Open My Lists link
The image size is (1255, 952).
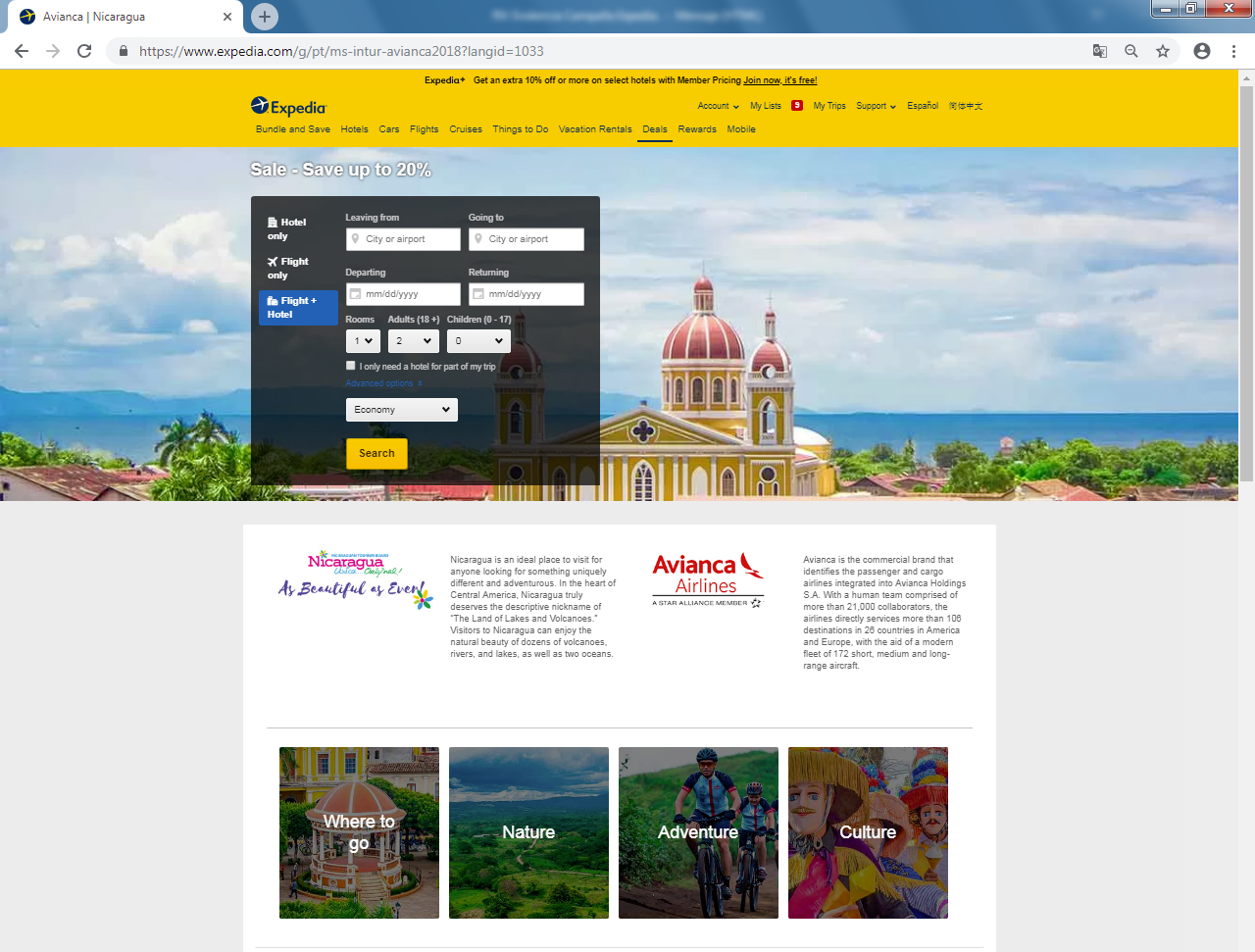tap(766, 106)
